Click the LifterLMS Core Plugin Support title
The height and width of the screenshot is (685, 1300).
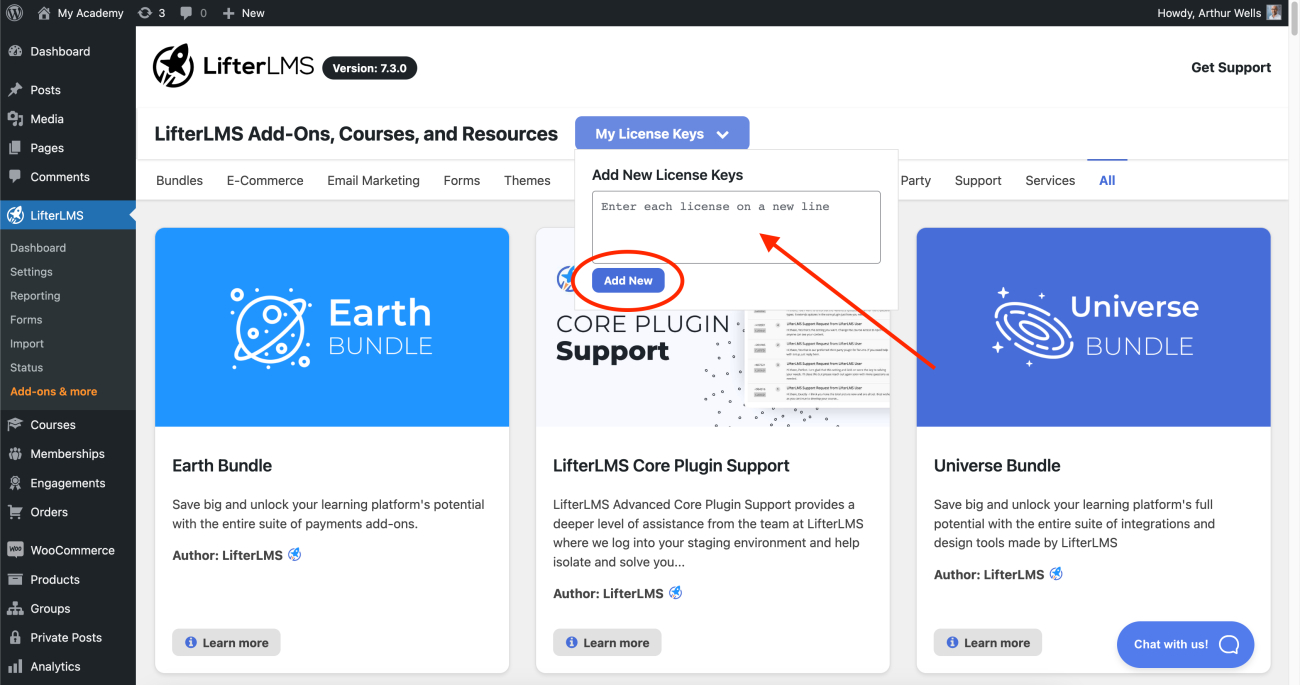click(671, 466)
